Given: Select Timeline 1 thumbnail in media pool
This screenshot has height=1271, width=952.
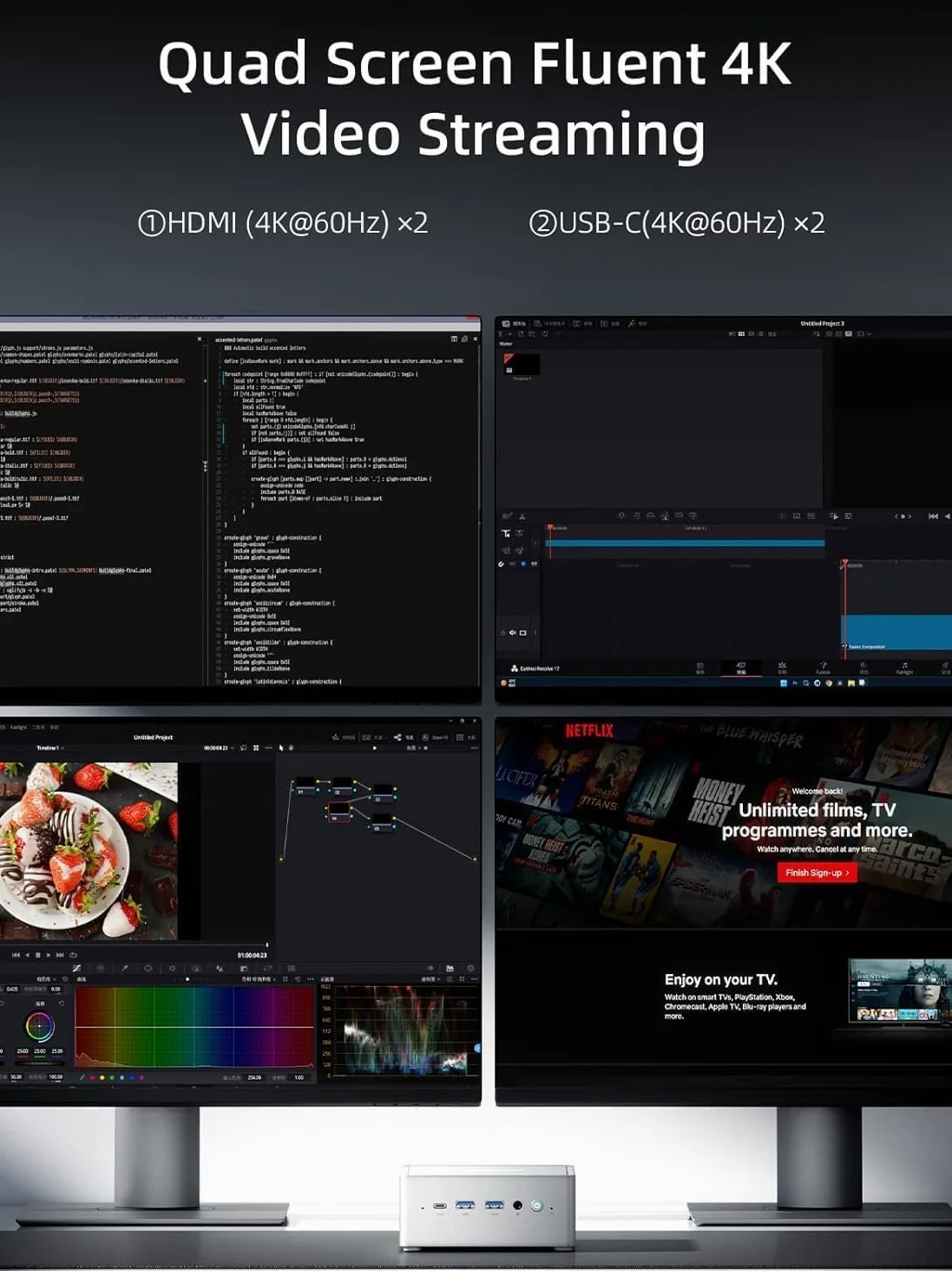Looking at the screenshot, I should coord(521,365).
